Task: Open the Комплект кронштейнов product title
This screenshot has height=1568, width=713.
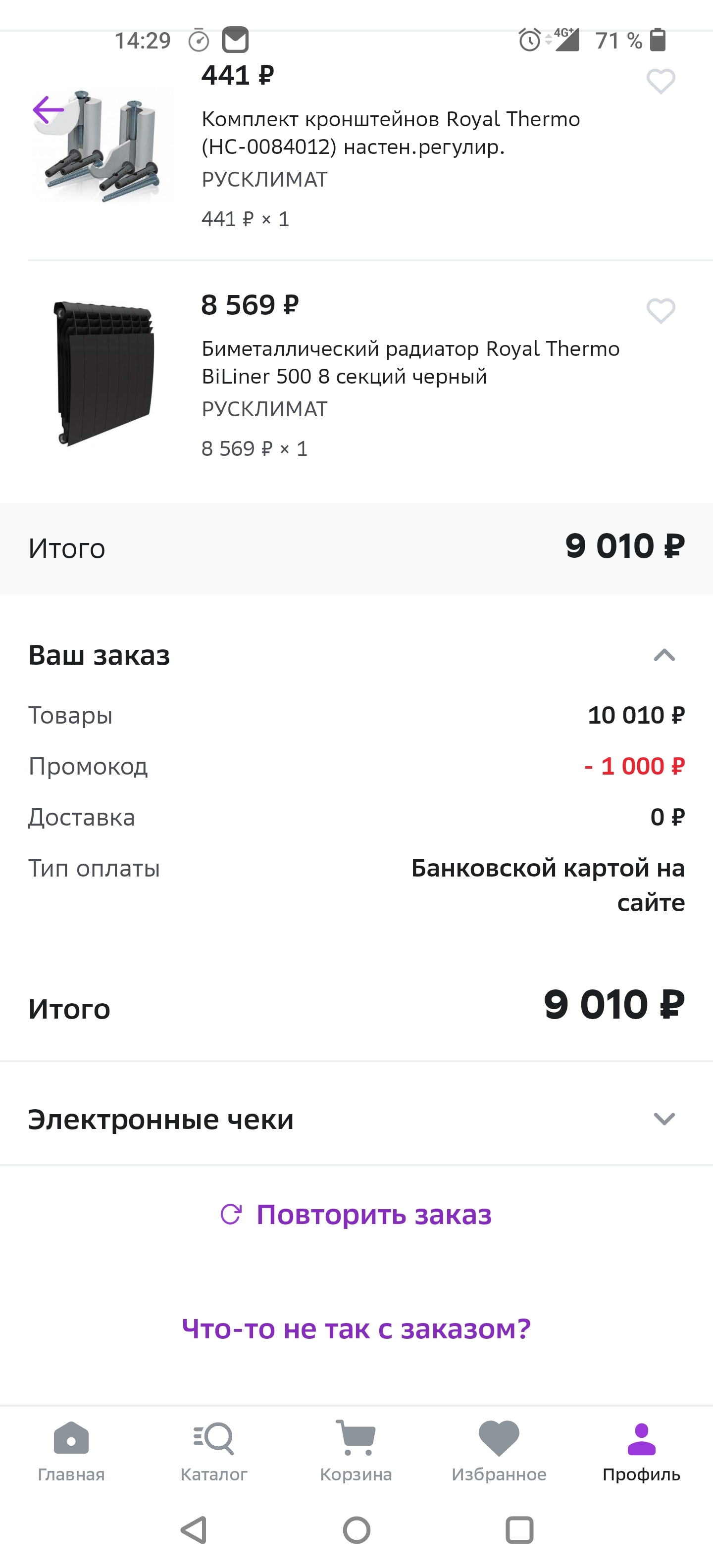Action: coord(390,133)
